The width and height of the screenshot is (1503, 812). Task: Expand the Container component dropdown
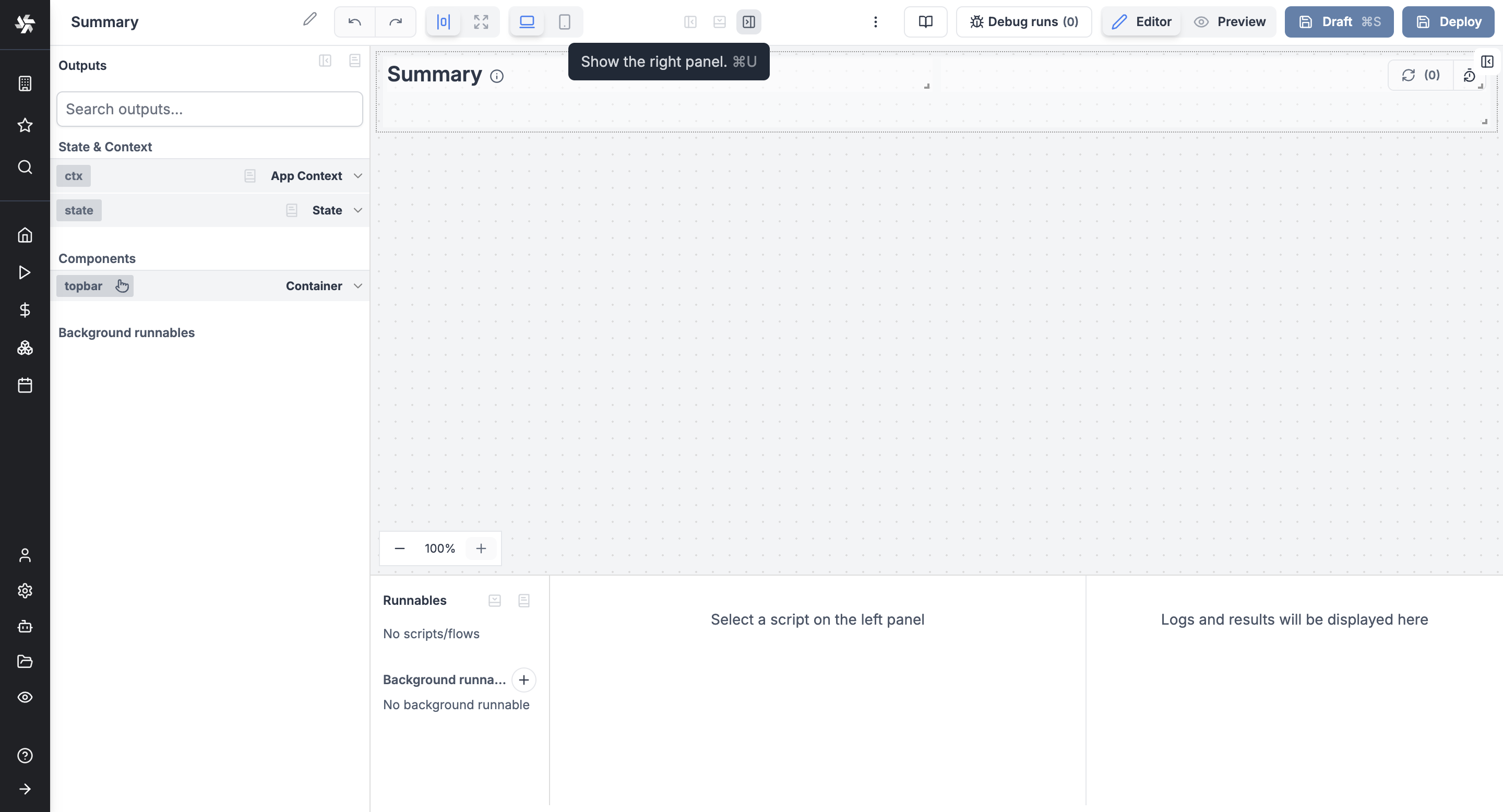358,286
